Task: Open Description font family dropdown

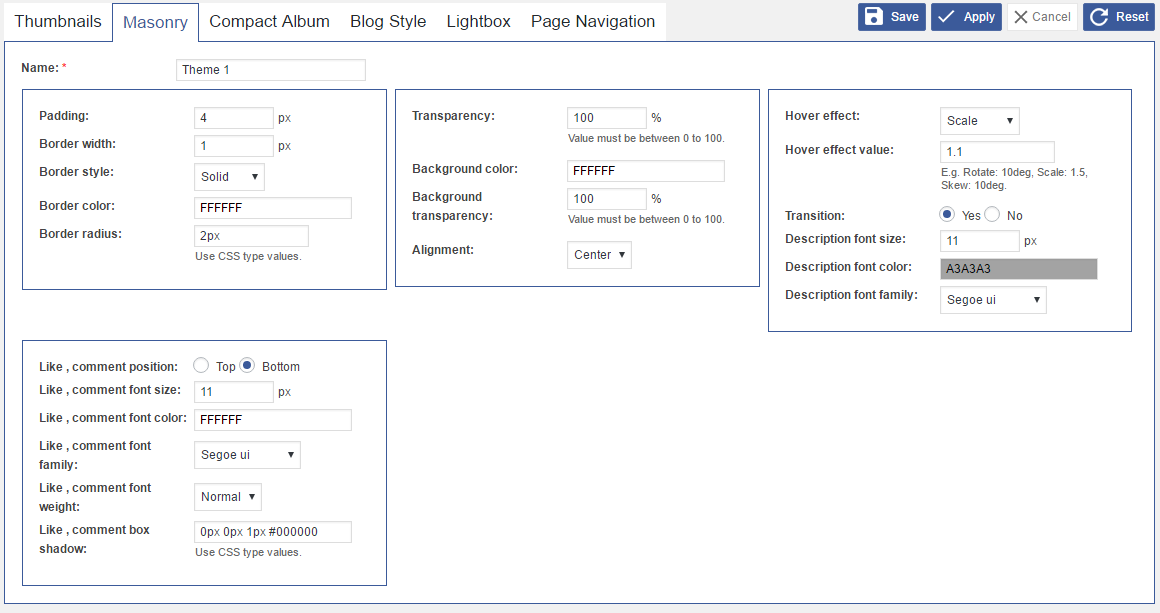Action: 993,300
